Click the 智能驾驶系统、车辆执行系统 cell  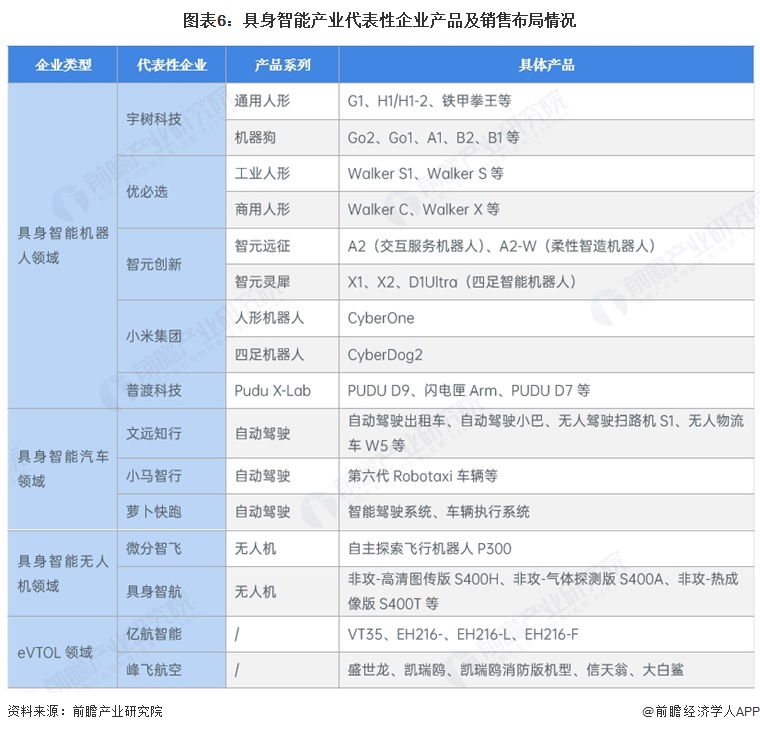point(546,511)
